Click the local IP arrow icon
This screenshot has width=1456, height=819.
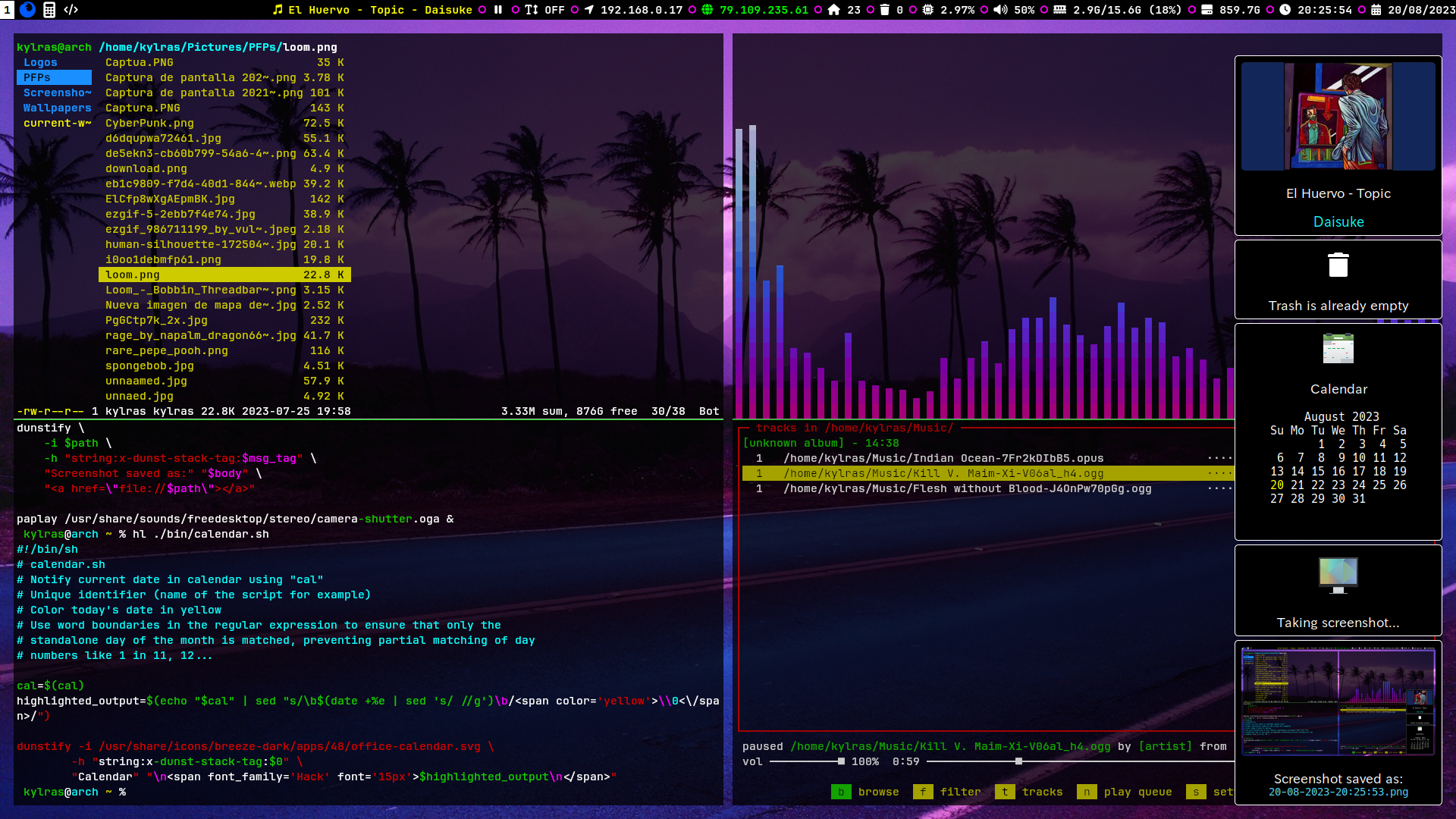point(588,10)
